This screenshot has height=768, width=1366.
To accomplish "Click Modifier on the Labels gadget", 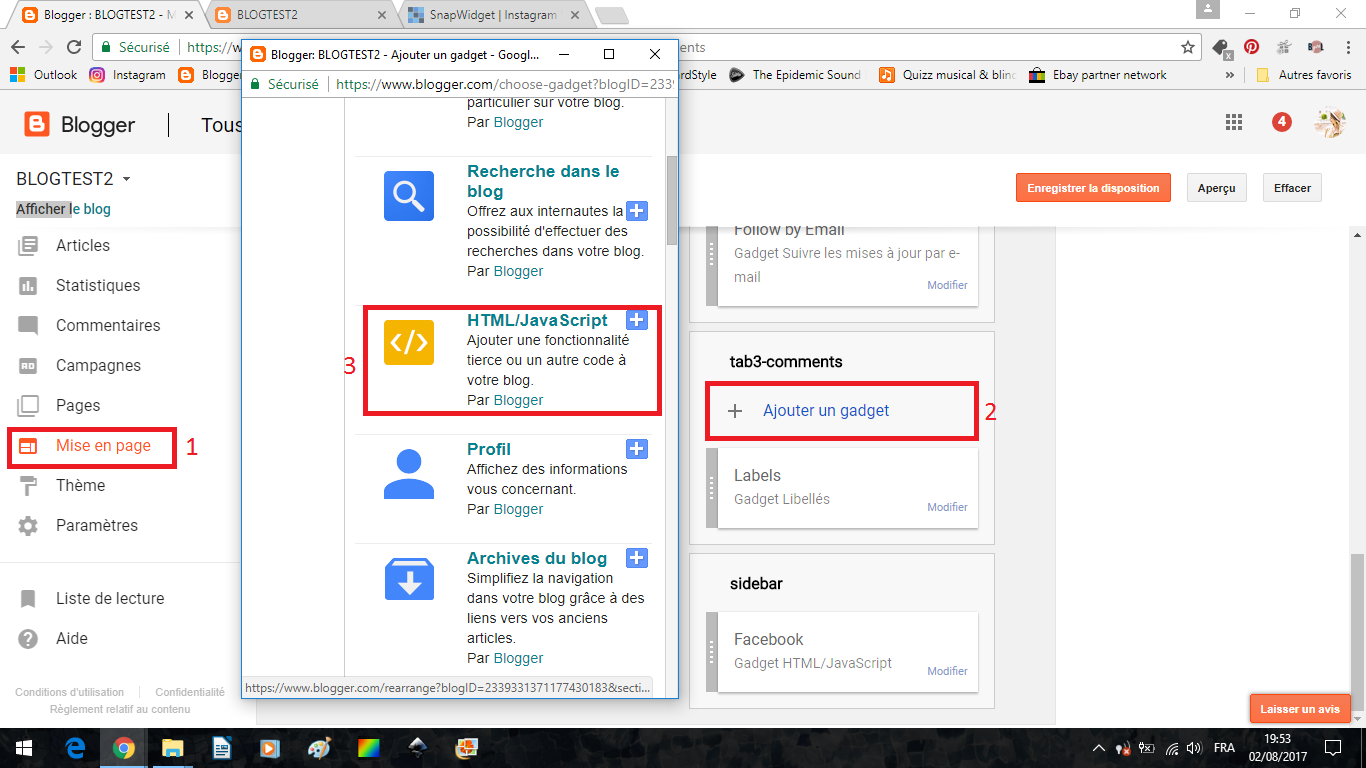I will click(946, 507).
